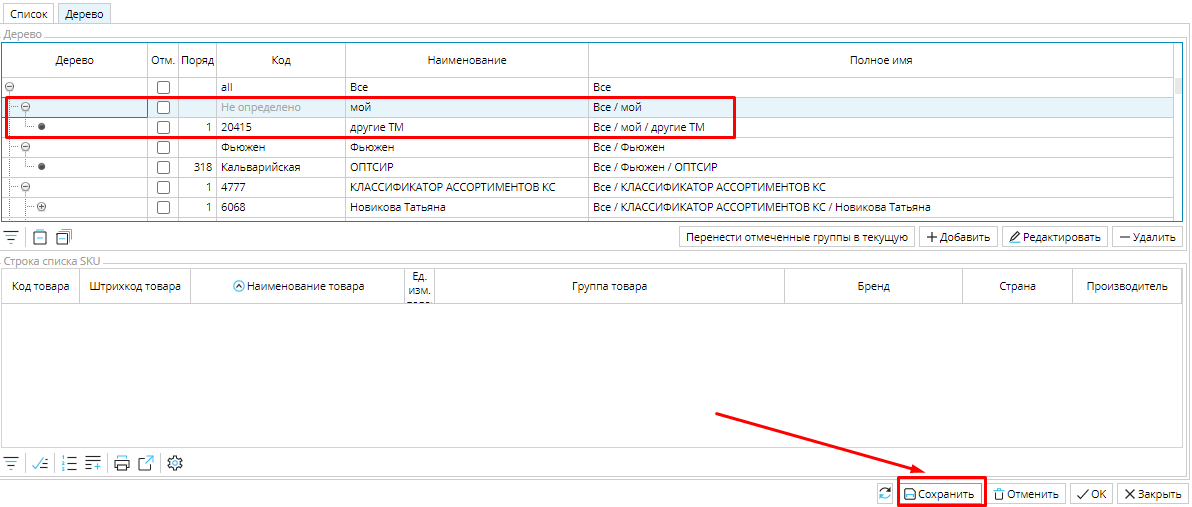Mark the checkbox in the Кальварийская row
The image size is (1192, 507).
click(x=164, y=167)
